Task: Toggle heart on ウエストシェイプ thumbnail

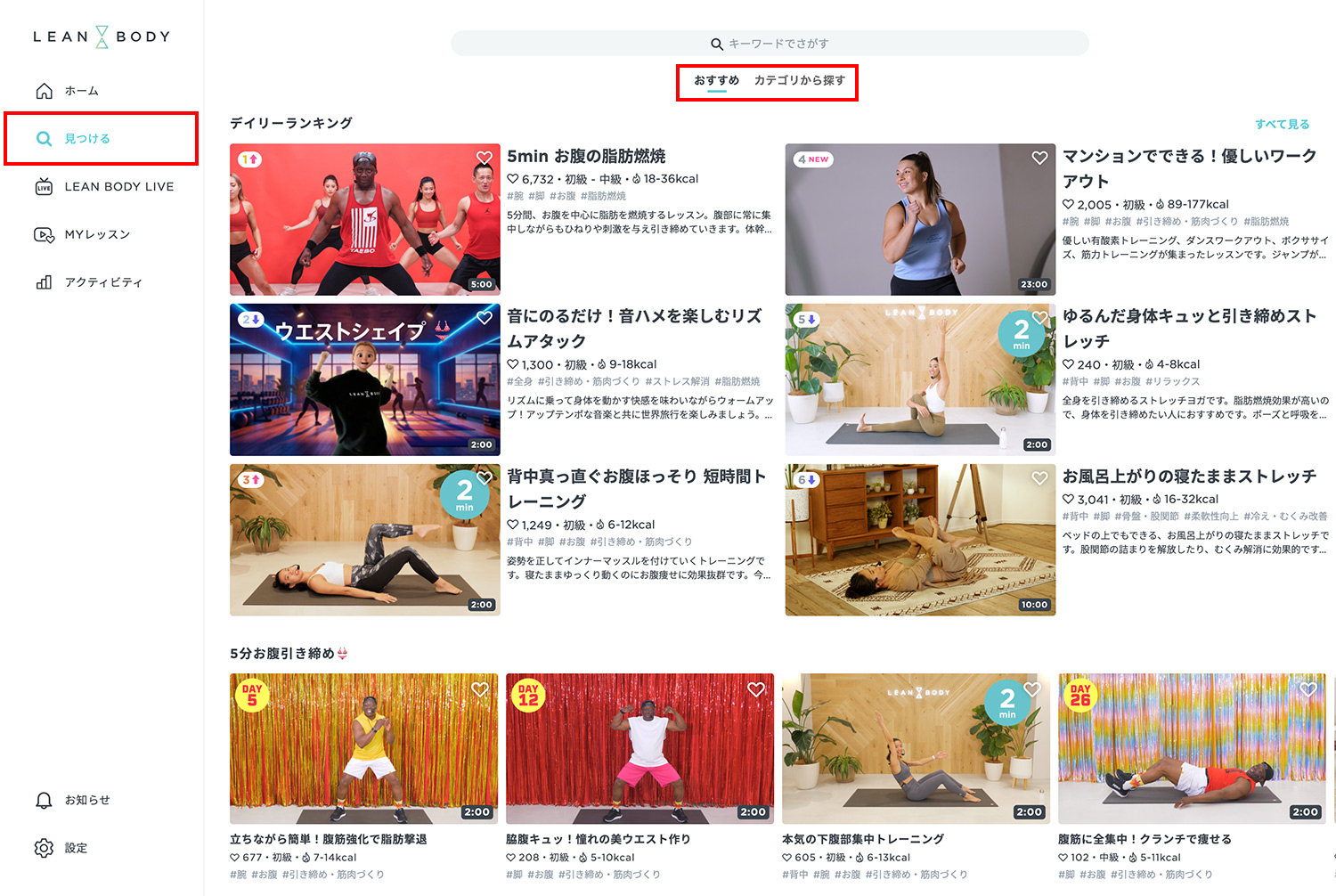Action: (485, 318)
